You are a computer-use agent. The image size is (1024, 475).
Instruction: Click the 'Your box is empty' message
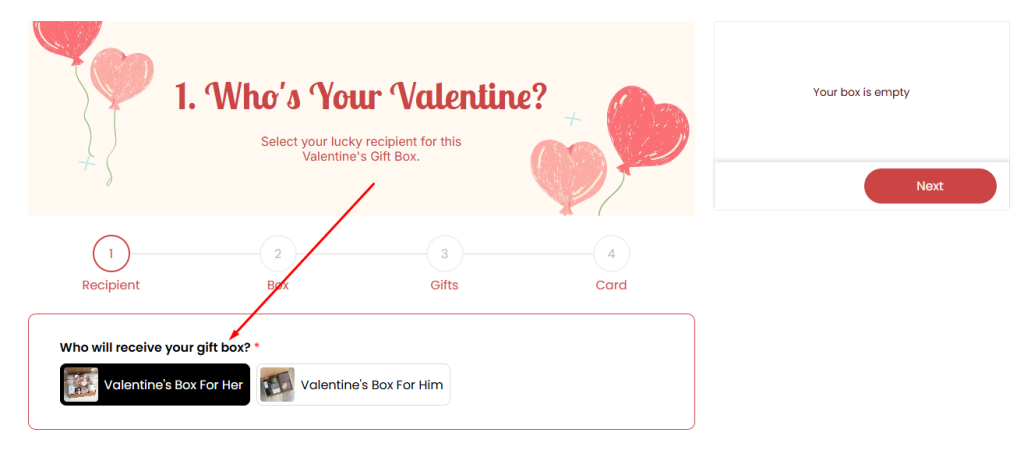[x=861, y=92]
